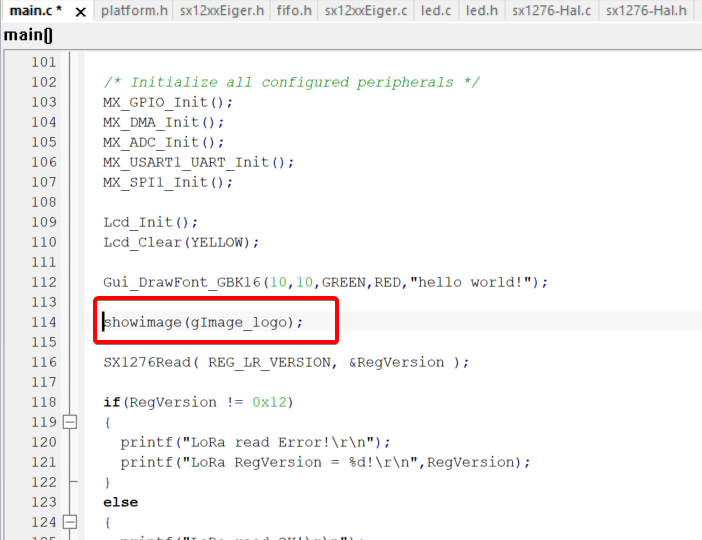The height and width of the screenshot is (540, 702).
Task: Click the main.c * active tab
Action: (x=36, y=11)
